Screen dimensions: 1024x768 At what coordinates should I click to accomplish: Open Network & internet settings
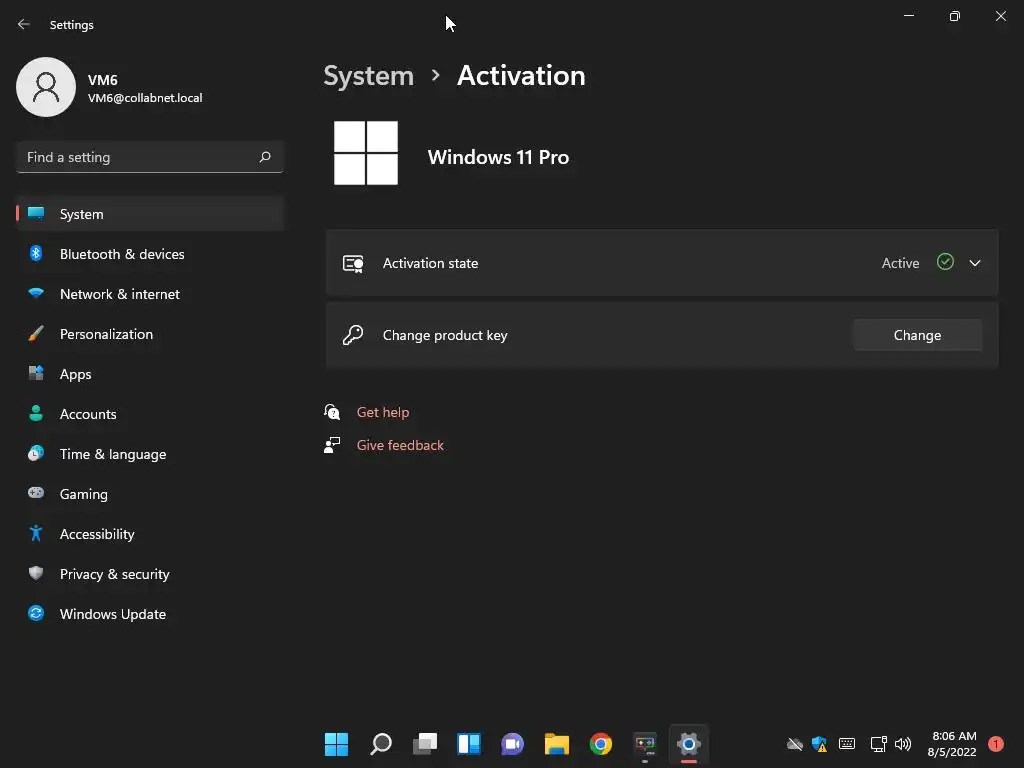[150, 294]
